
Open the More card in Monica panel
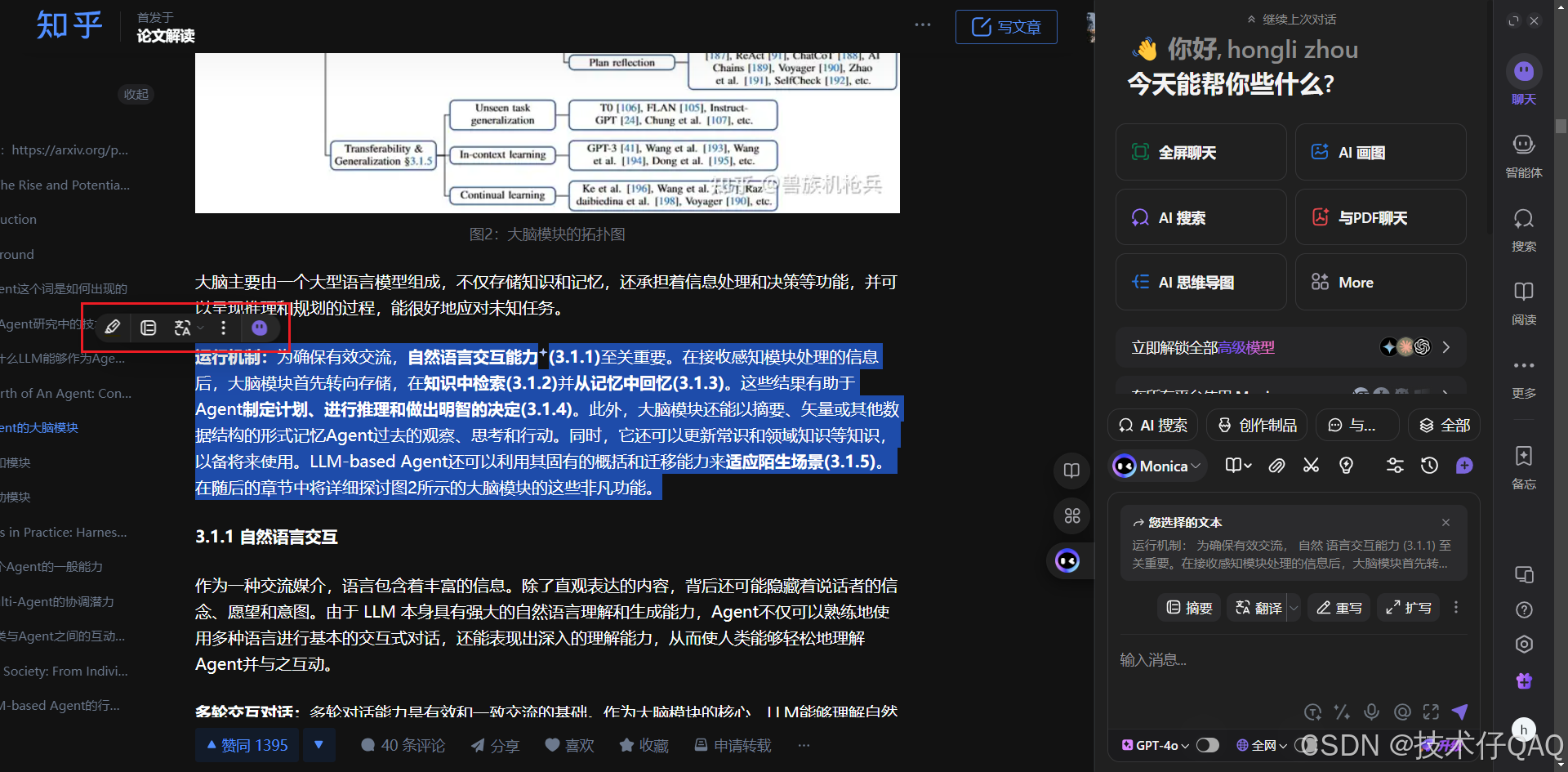(x=1381, y=282)
